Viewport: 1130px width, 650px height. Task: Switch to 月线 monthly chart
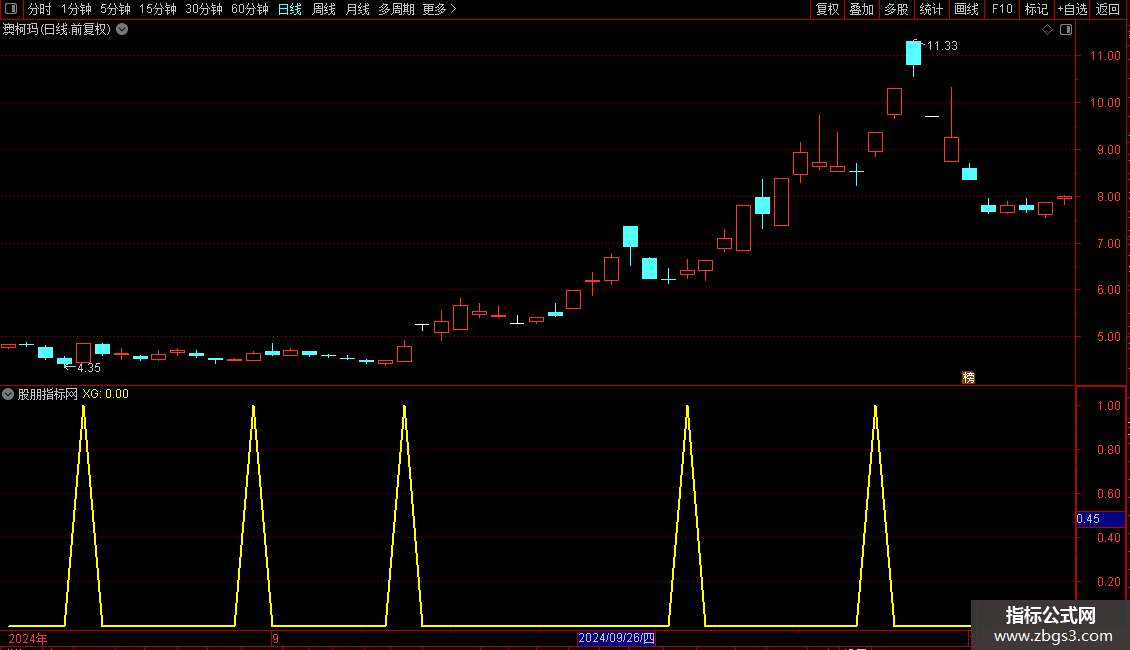click(x=357, y=9)
